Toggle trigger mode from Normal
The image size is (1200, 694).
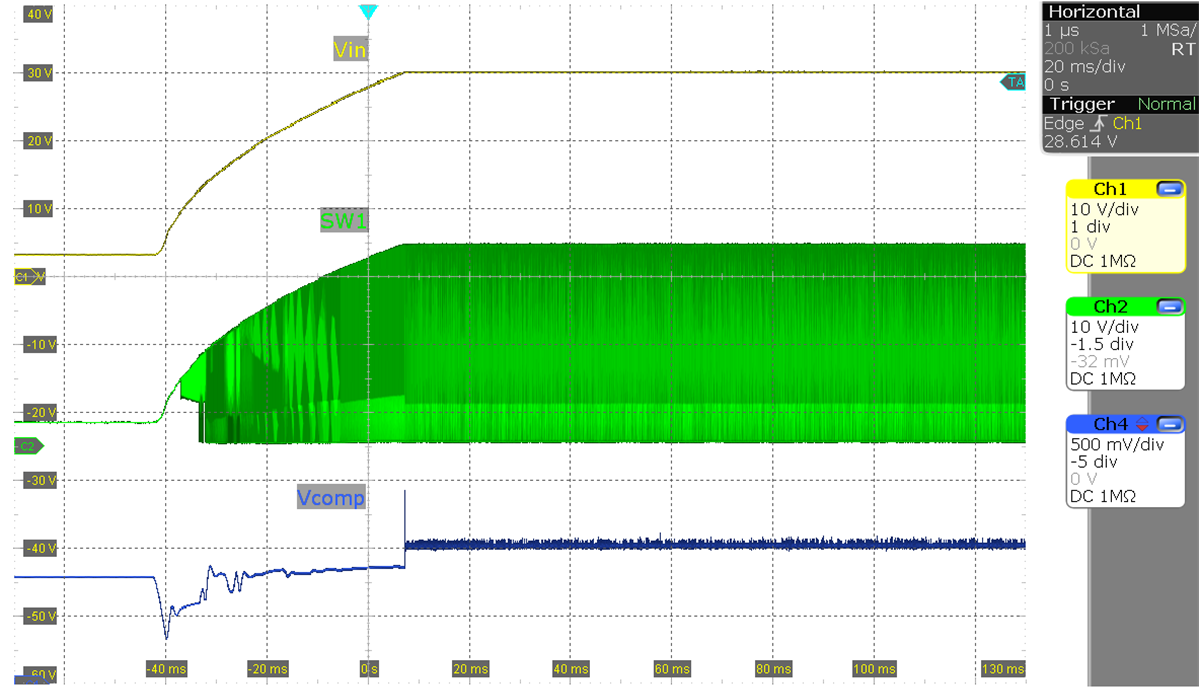tap(1167, 103)
